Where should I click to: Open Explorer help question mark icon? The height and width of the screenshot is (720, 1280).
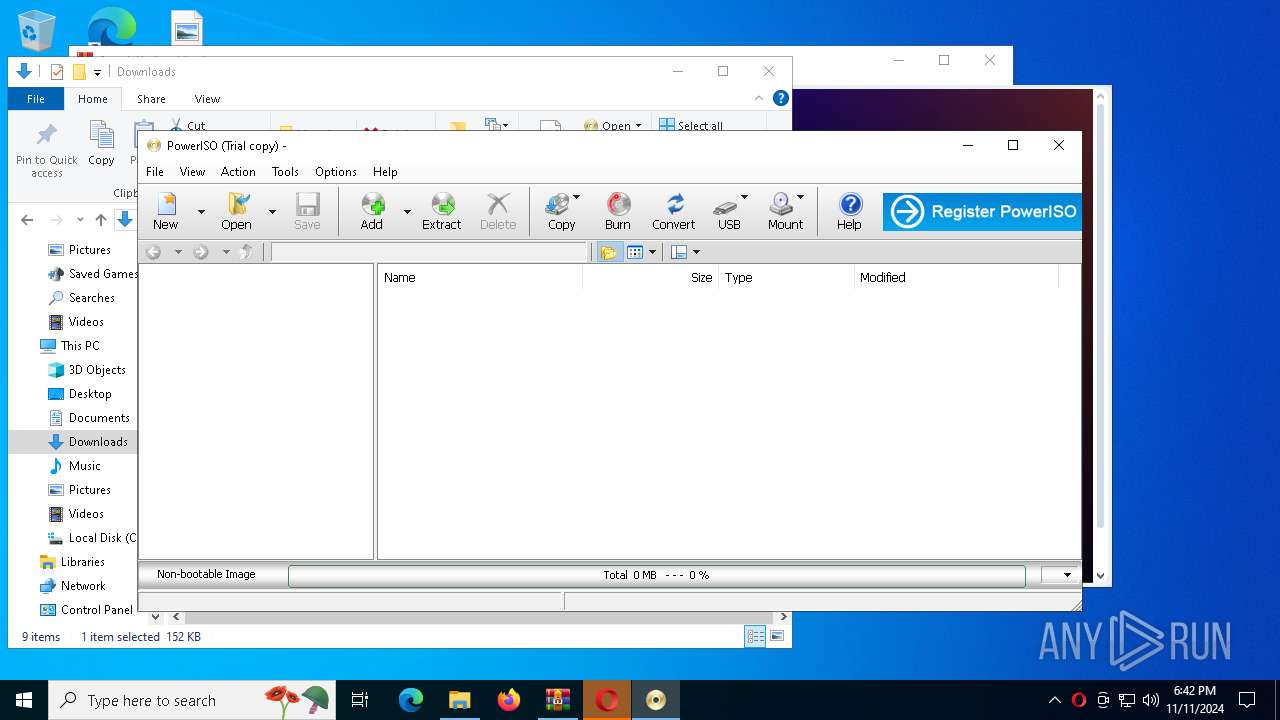point(781,98)
